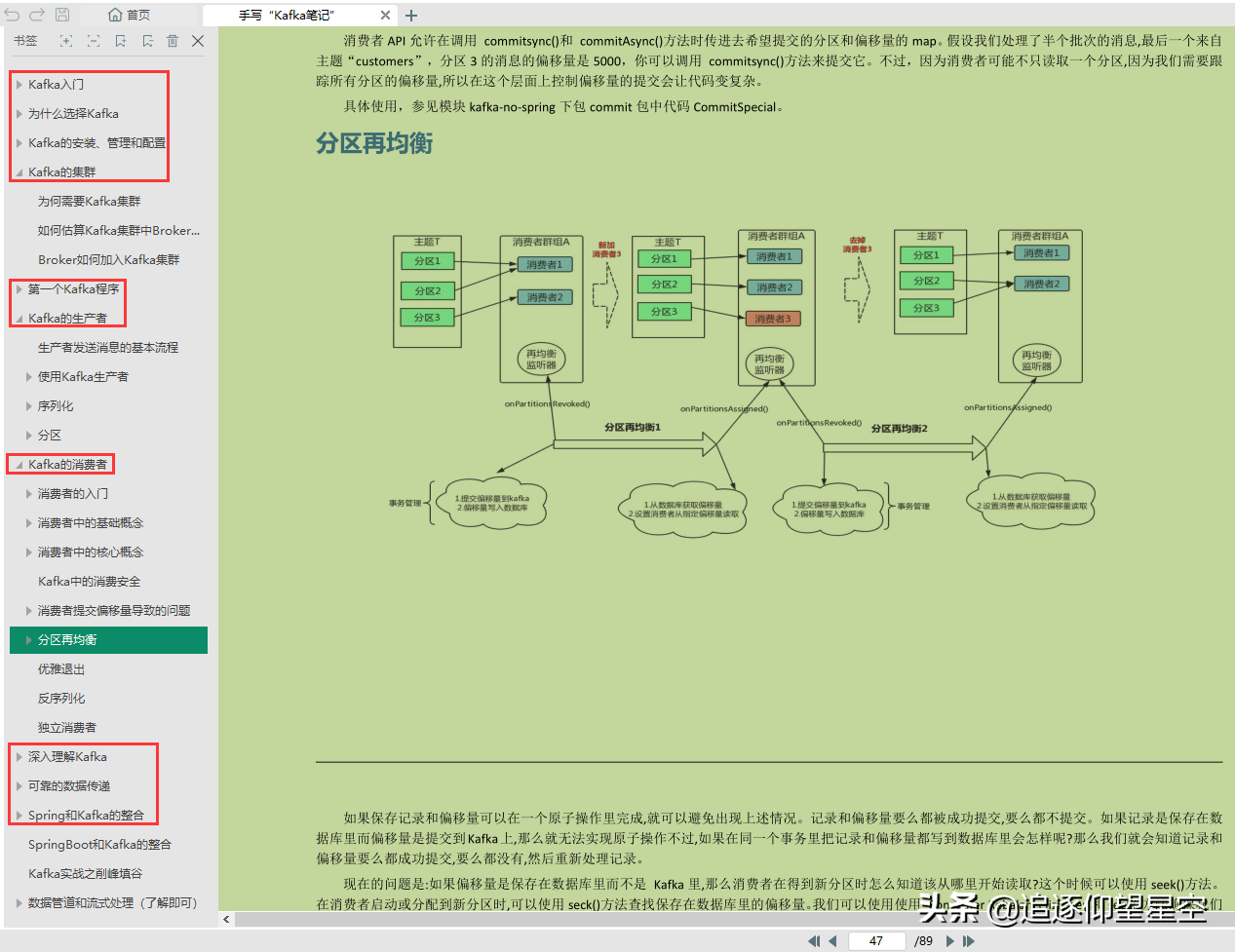
Task: Expand the Spring和Kafka的整合 bookmark
Action: pyautogui.click(x=19, y=816)
